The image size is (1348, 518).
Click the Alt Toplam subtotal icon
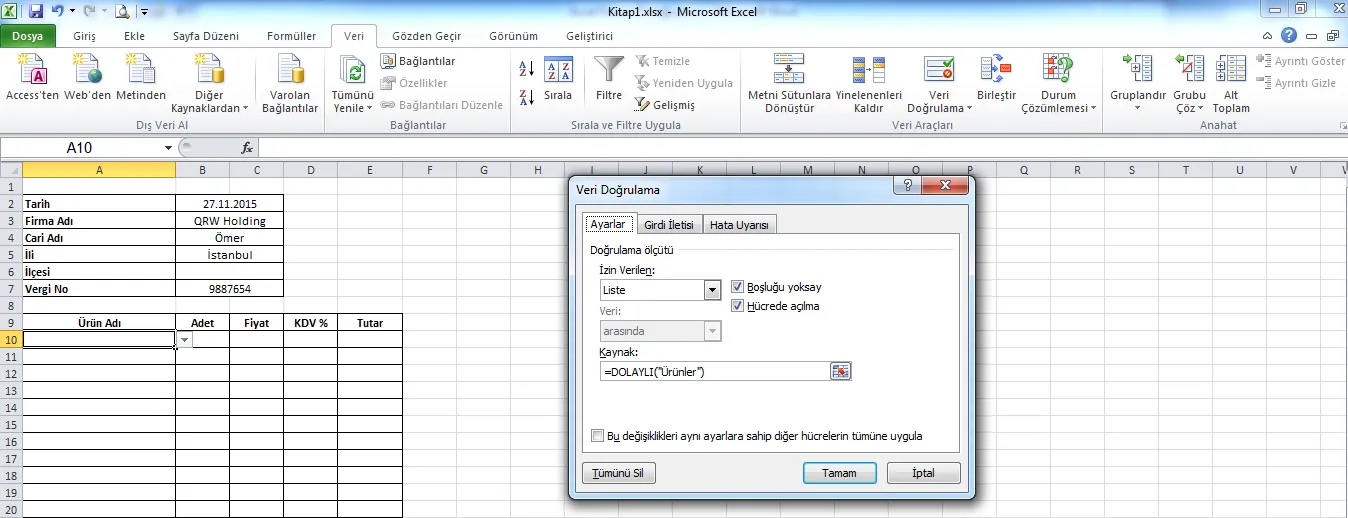(x=1231, y=70)
